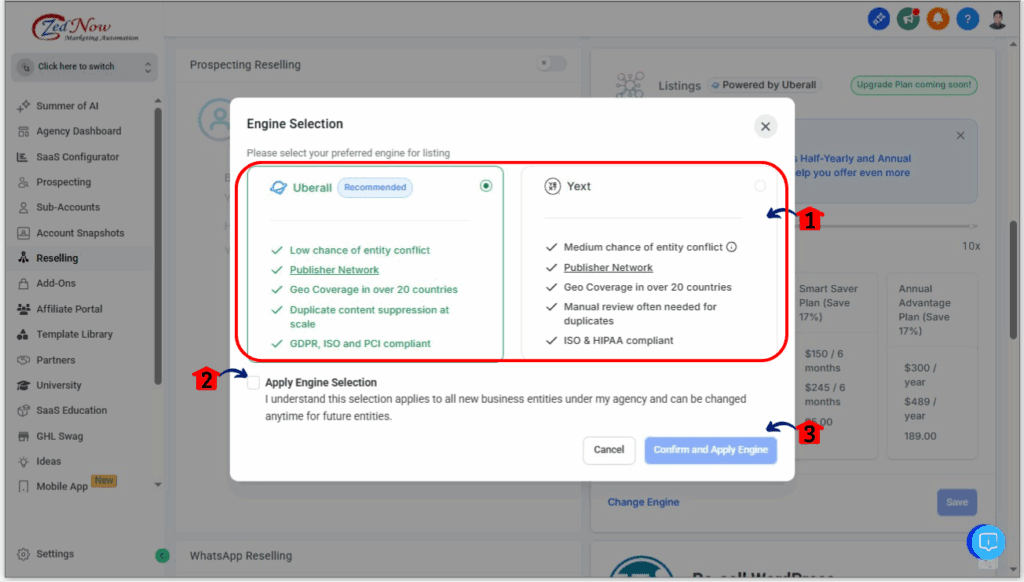
Task: Collapse sidebar with green arrow button
Action: click(162, 555)
